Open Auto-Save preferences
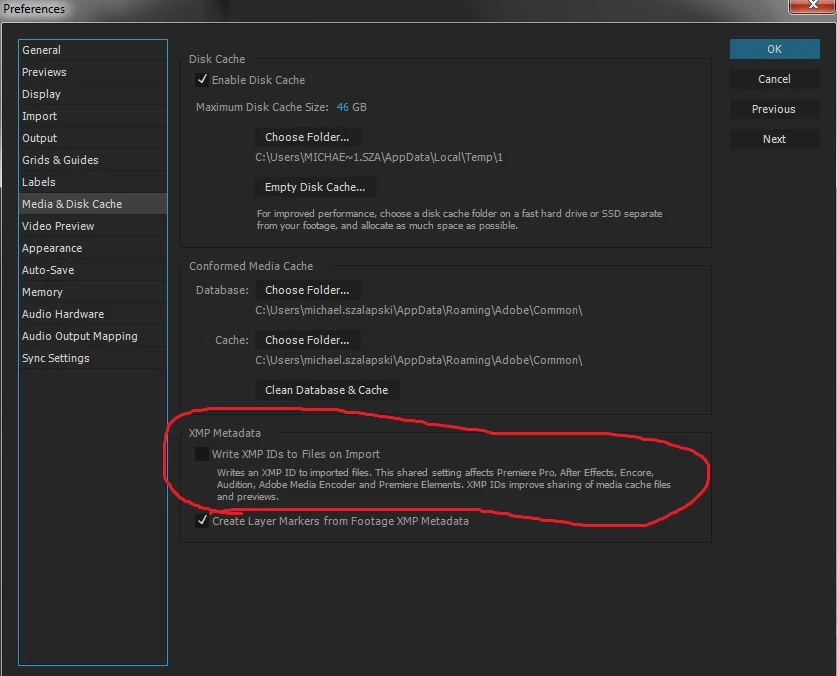Viewport: 837px width, 676px height. (x=93, y=270)
